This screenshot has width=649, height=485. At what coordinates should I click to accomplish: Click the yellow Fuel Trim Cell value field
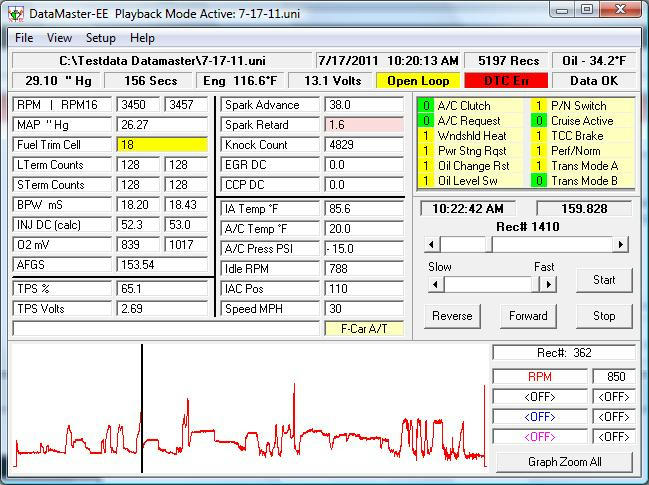[x=162, y=145]
